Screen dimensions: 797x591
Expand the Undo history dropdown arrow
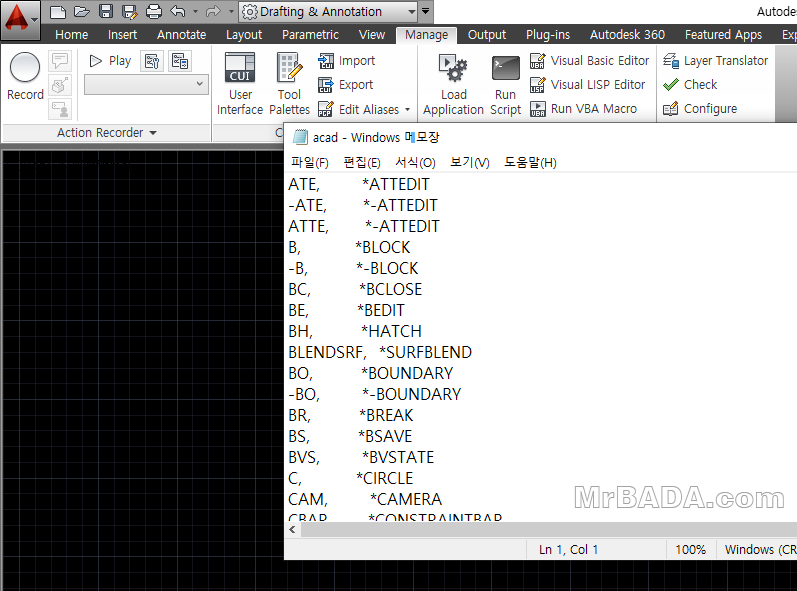coord(195,12)
